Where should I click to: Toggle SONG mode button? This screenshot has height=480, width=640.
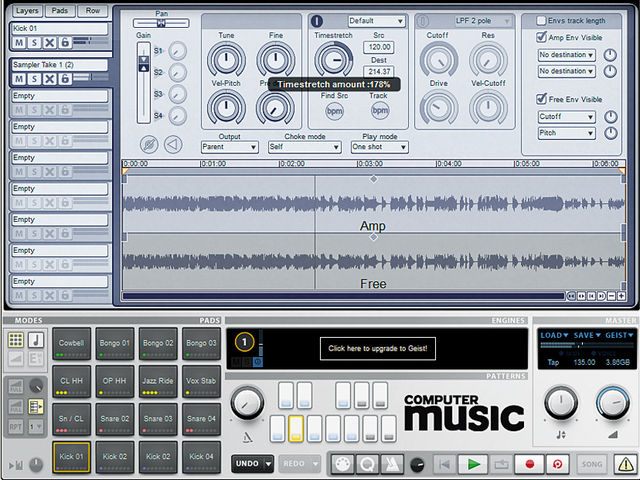[x=591, y=464]
